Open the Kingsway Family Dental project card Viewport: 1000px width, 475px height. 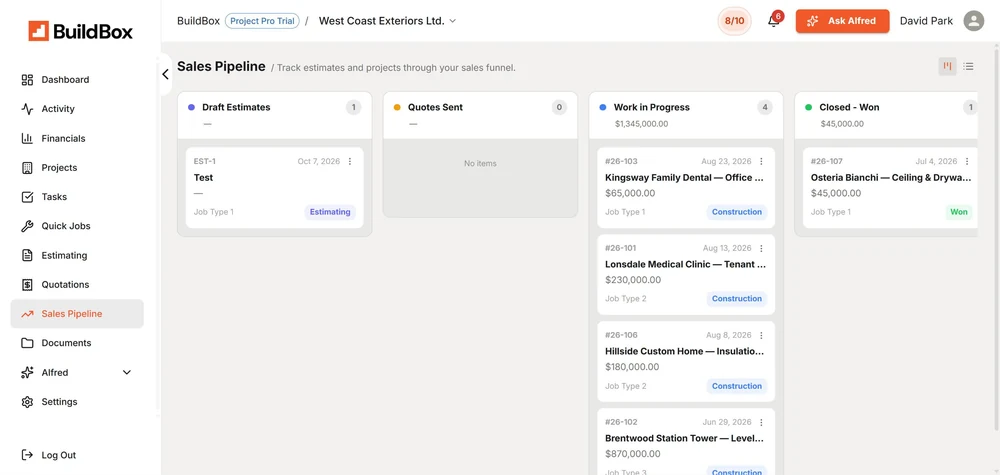pos(686,187)
